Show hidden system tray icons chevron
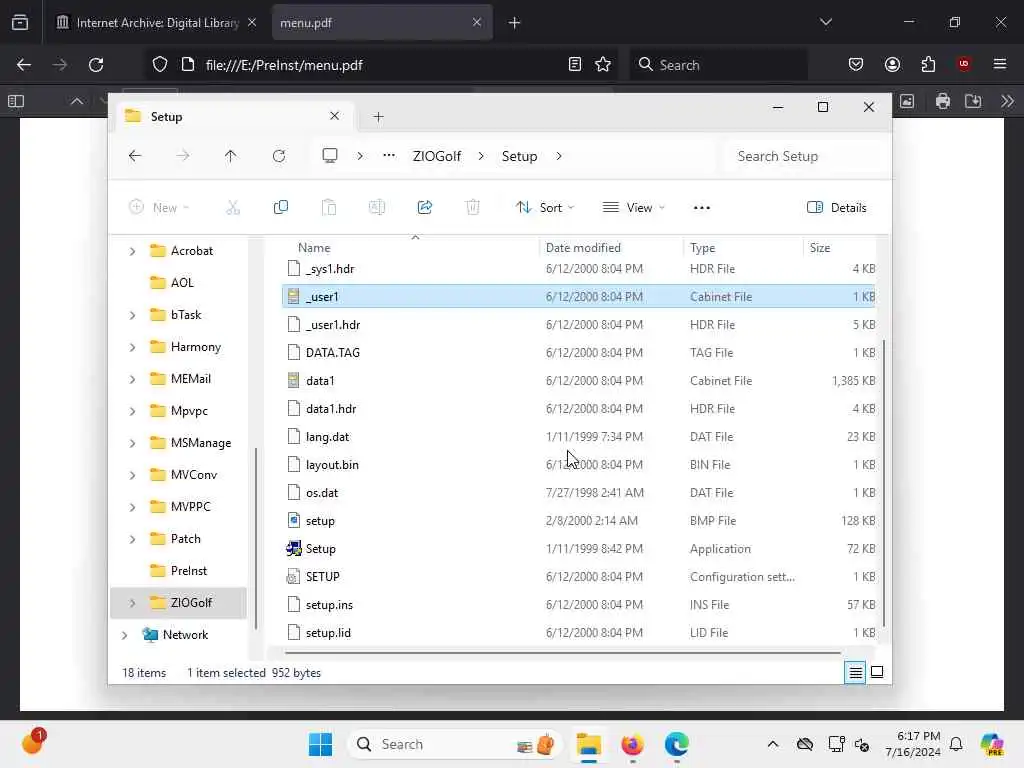This screenshot has height=768, width=1024. coord(773,744)
